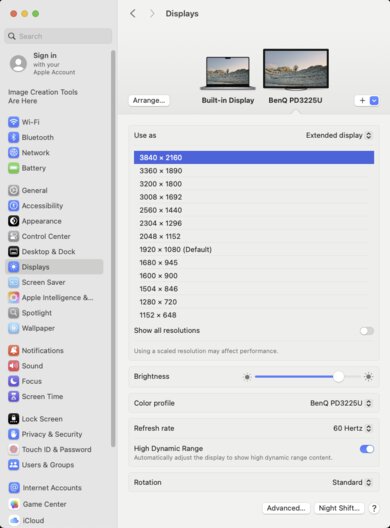This screenshot has width=390, height=528.
Task: Open Wi-Fi settings icon in sidebar
Action: click(13, 122)
